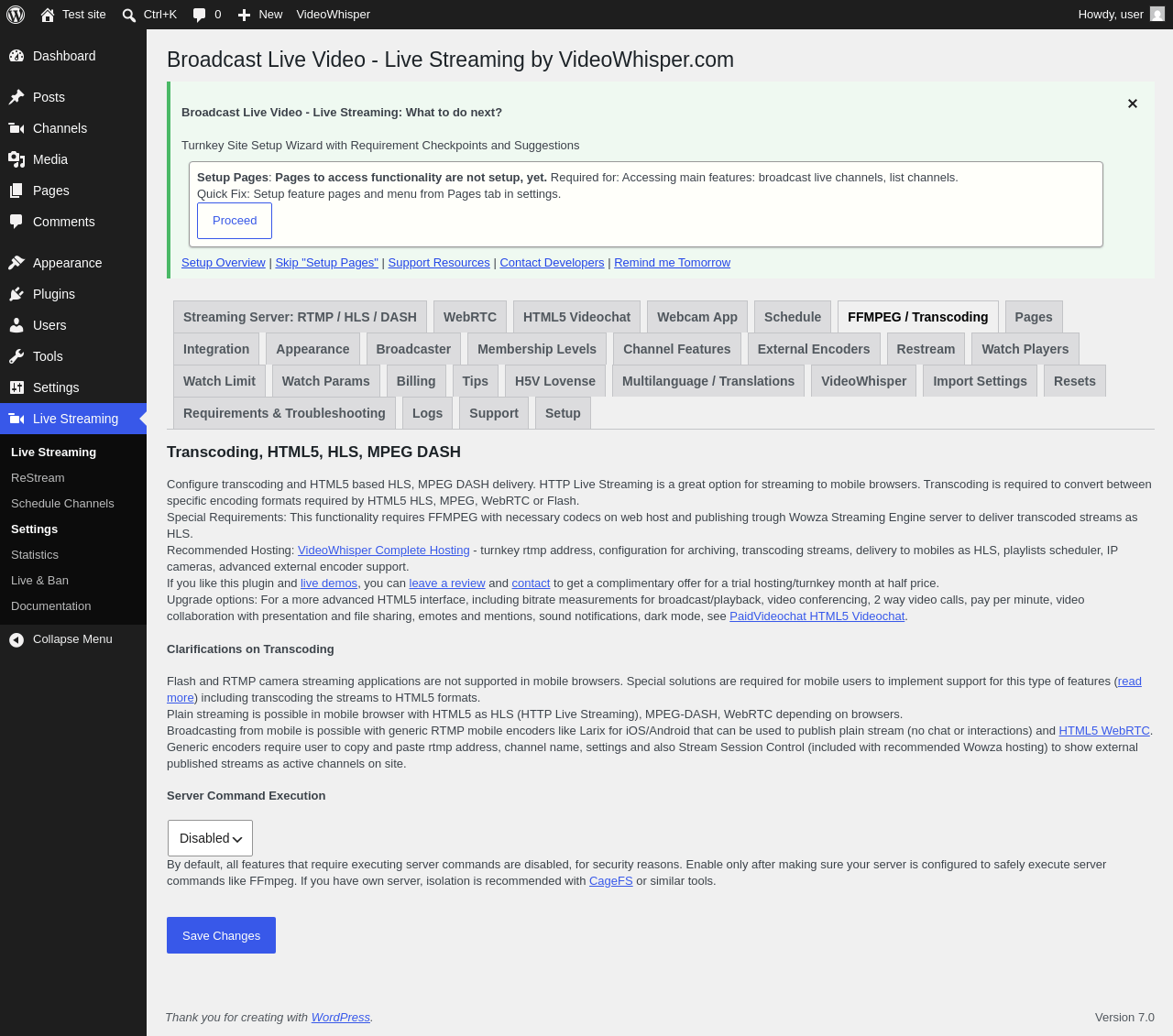Click the Save Changes button
This screenshot has height=1036, width=1173.
point(221,935)
